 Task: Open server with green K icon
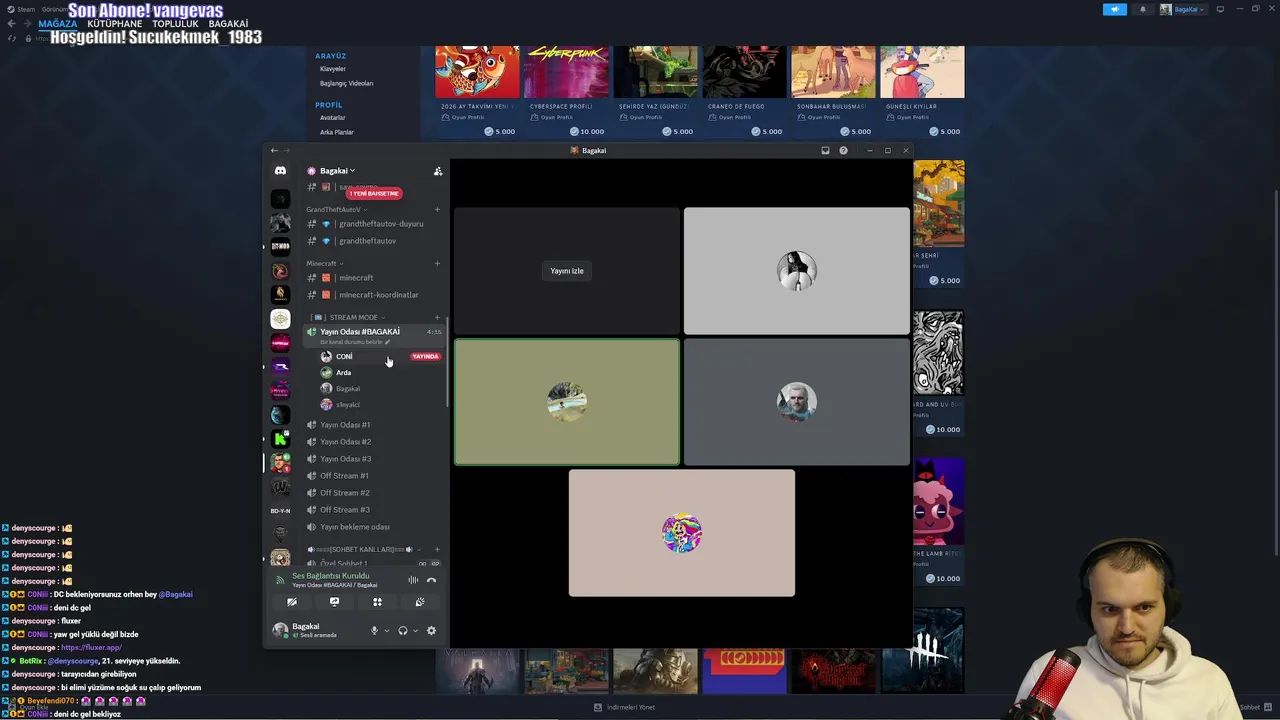280,439
